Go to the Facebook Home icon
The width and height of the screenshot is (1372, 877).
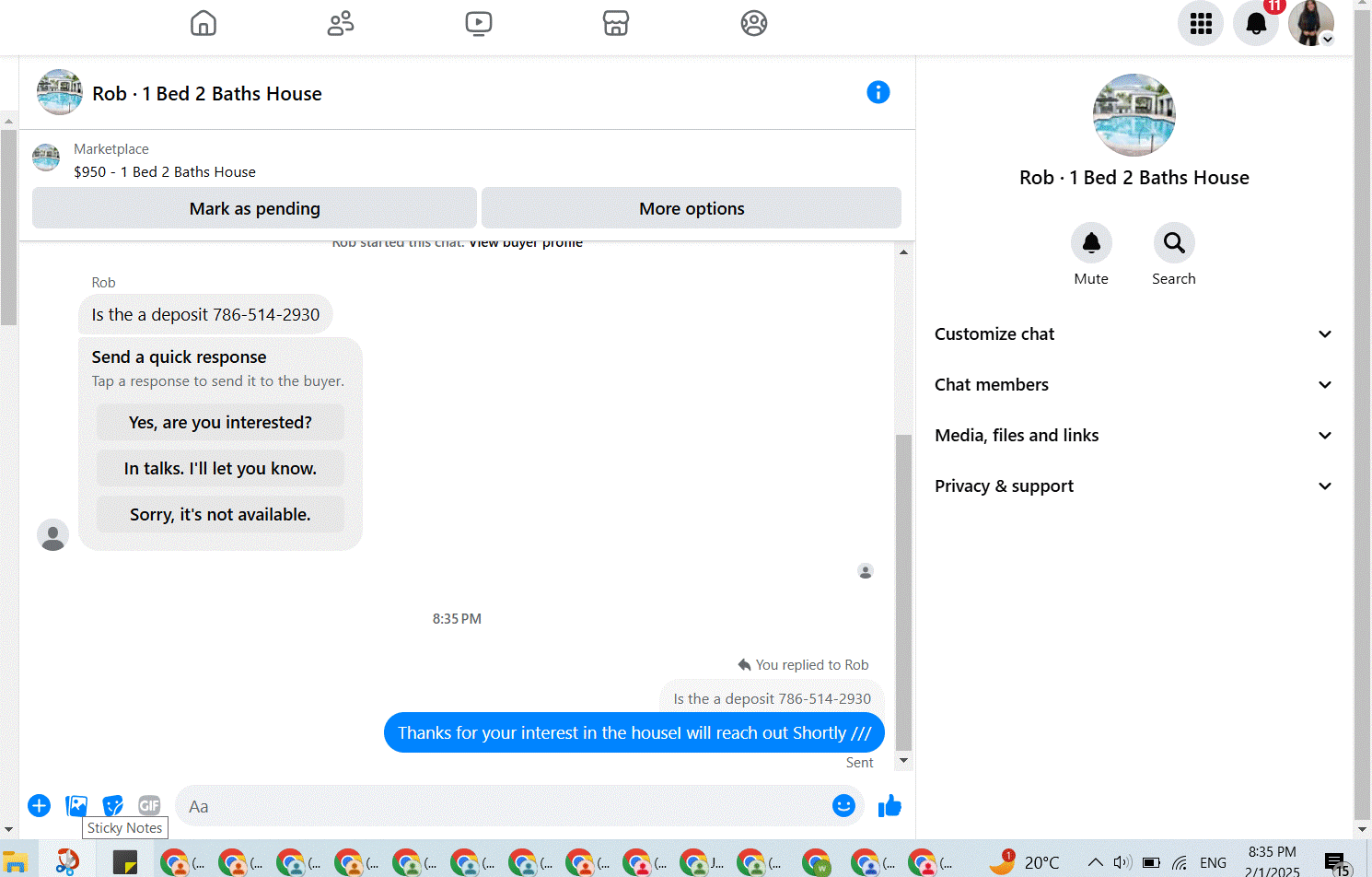203,23
